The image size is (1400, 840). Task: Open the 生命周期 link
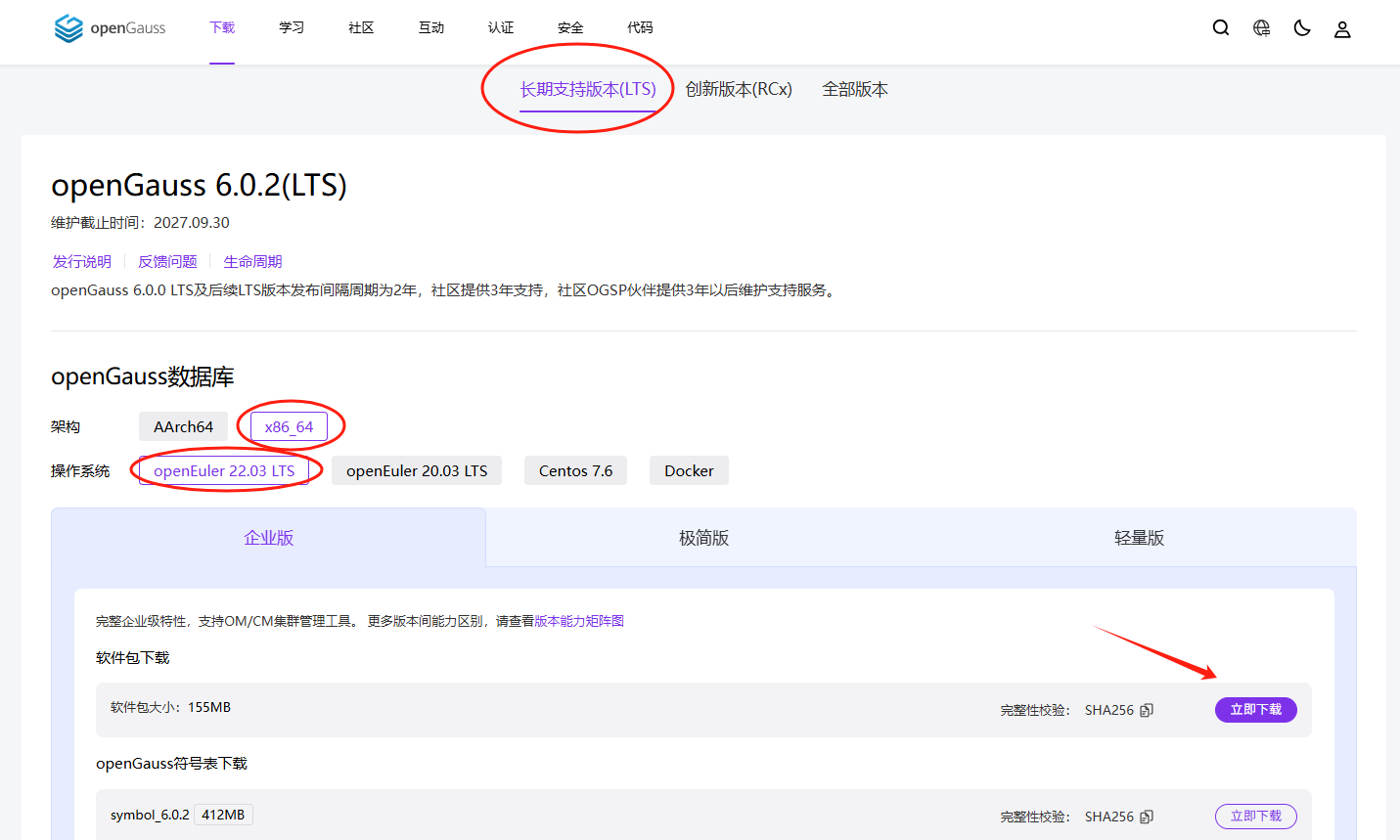coord(252,261)
